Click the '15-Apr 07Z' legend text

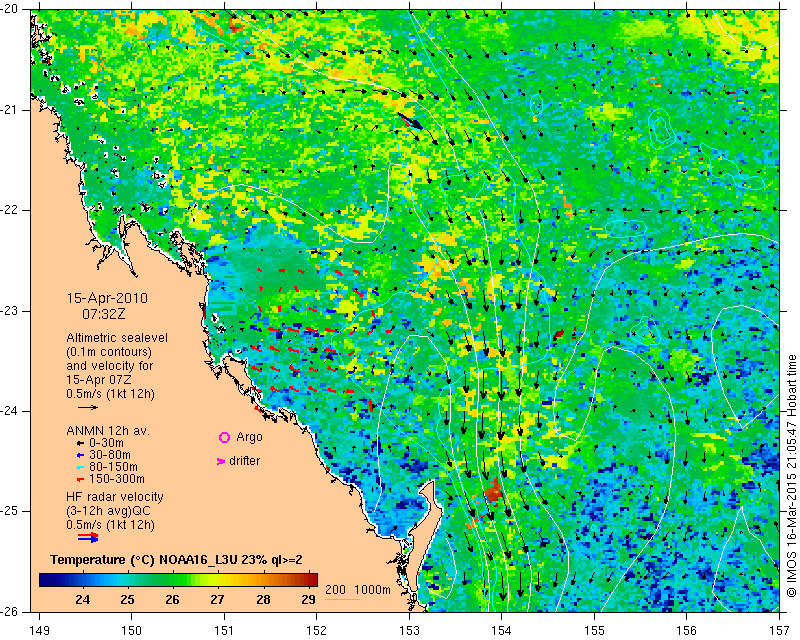tap(99, 380)
